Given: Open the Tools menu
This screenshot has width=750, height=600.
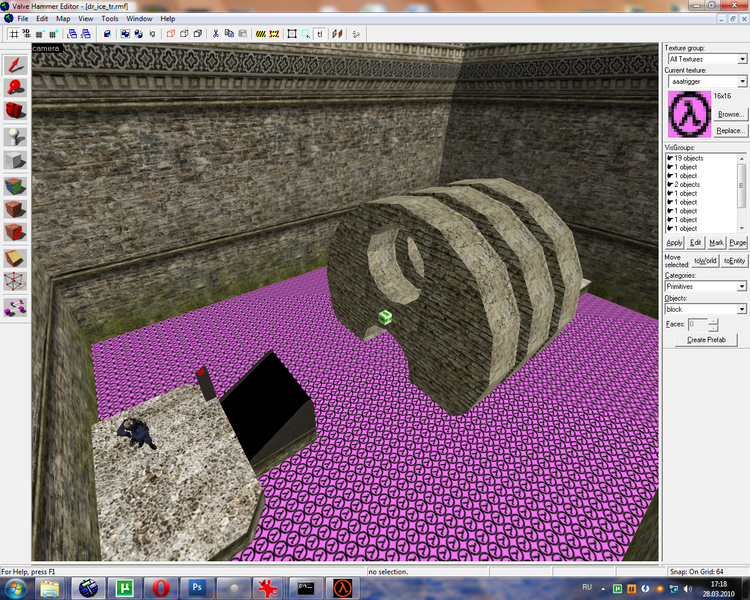Looking at the screenshot, I should click(x=110, y=19).
